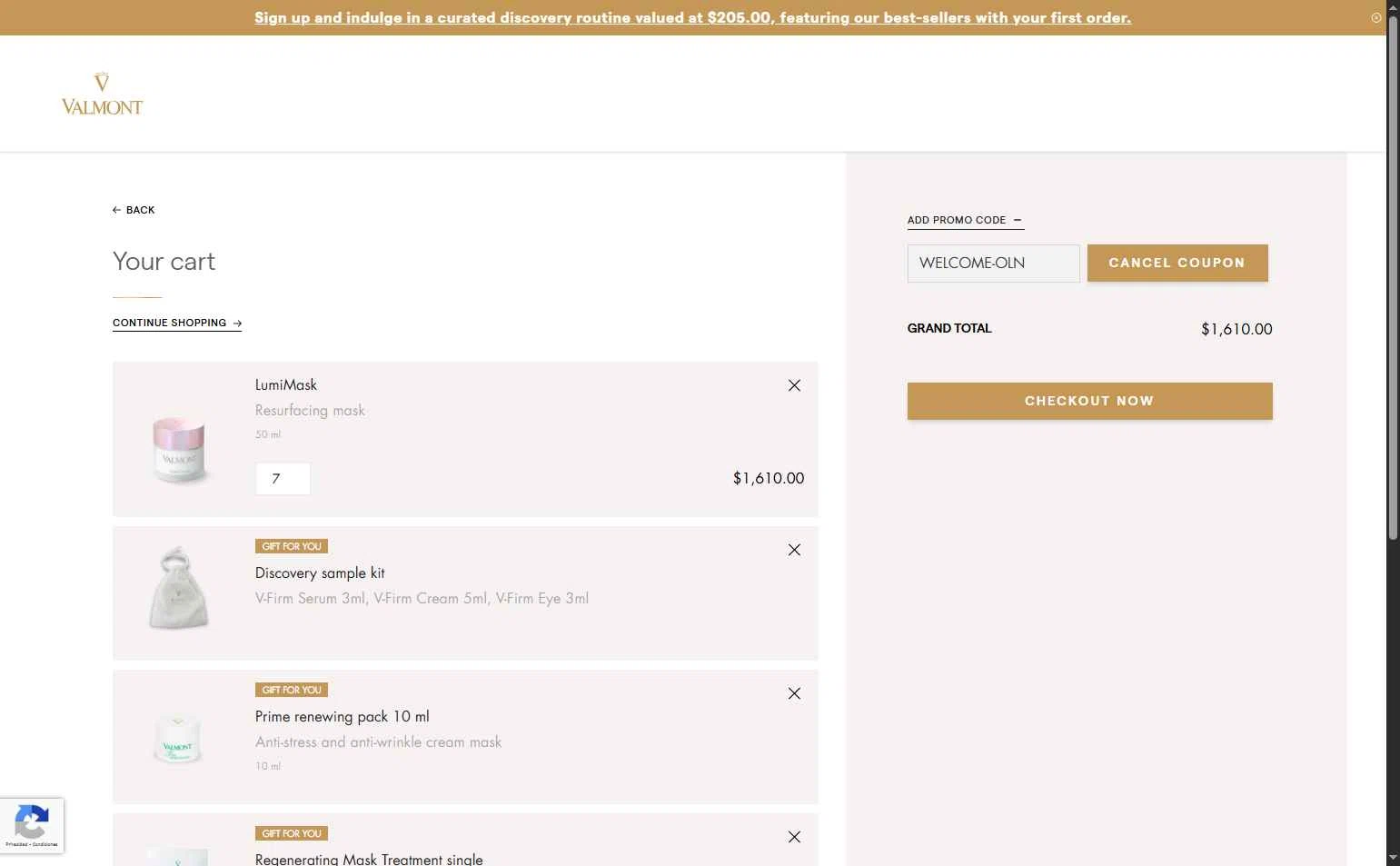Collapse the Add Promo Code section
Viewport: 1400px width, 866px height.
click(965, 220)
